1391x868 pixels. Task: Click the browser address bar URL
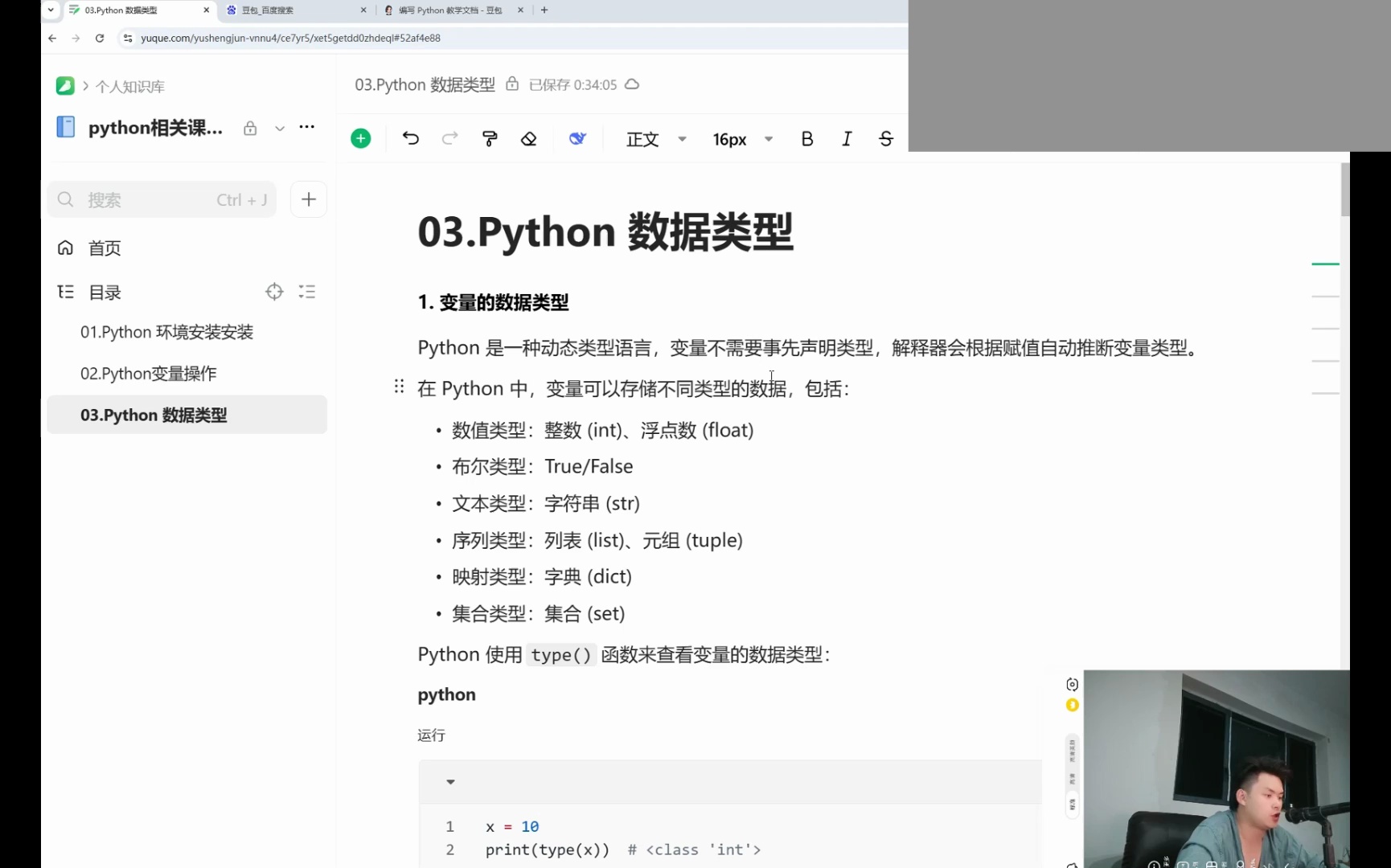[x=290, y=38]
